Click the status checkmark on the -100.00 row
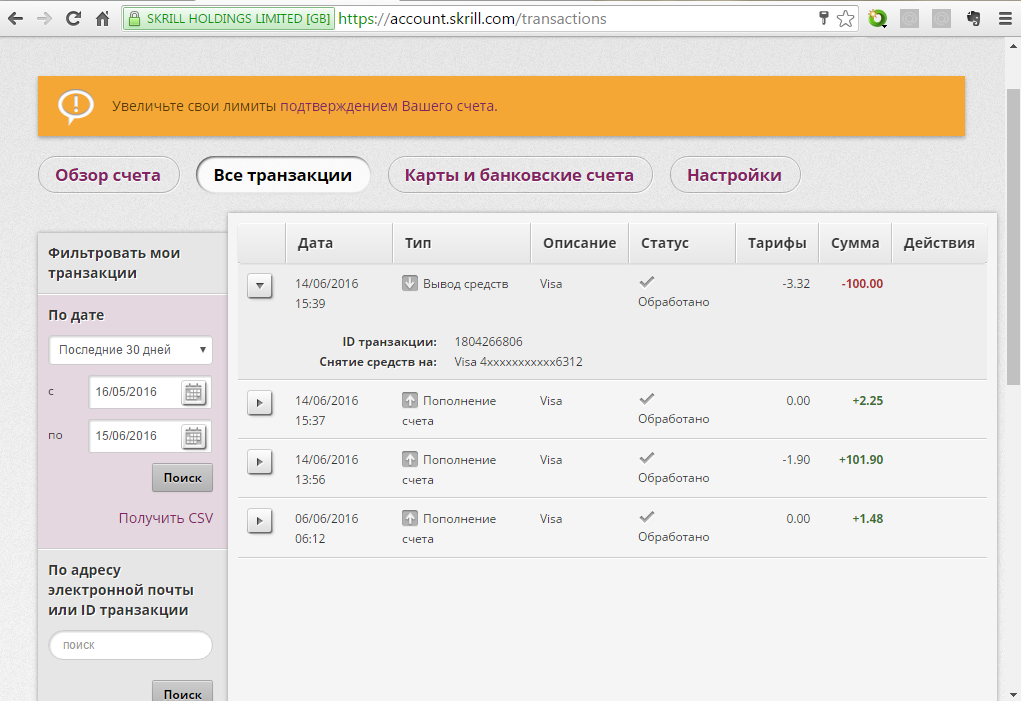The image size is (1021, 701). click(x=647, y=282)
